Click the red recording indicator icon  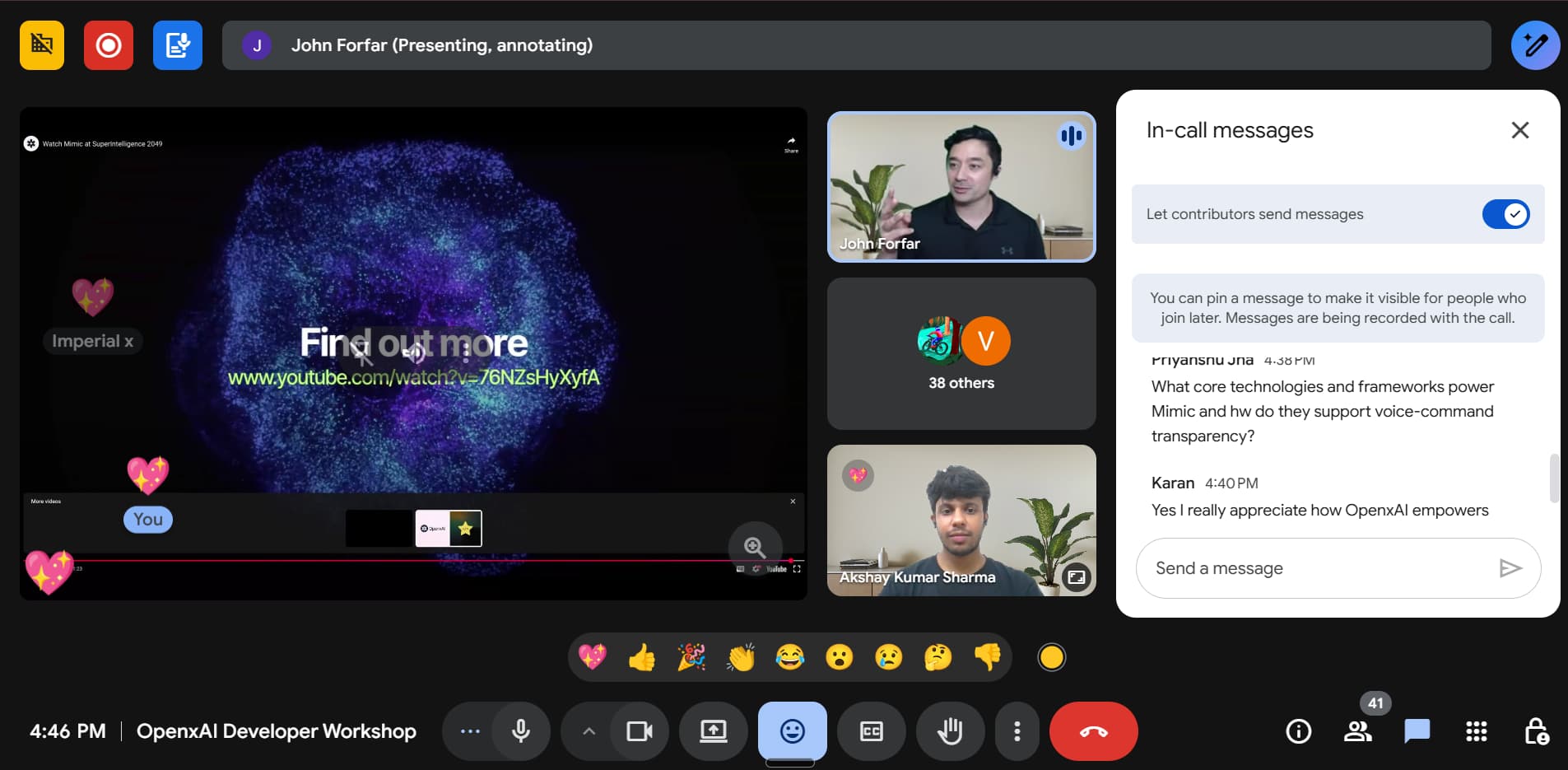(108, 45)
